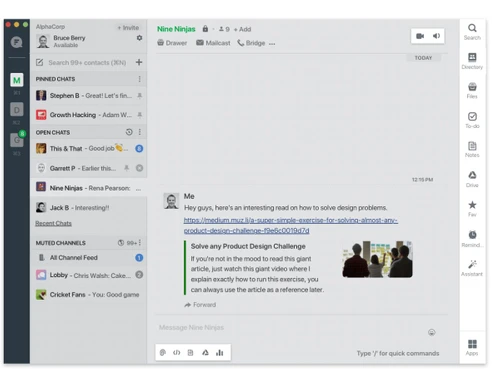The image size is (500, 375).
Task: Open the Reminders alarm clock icon
Action: 472,235
